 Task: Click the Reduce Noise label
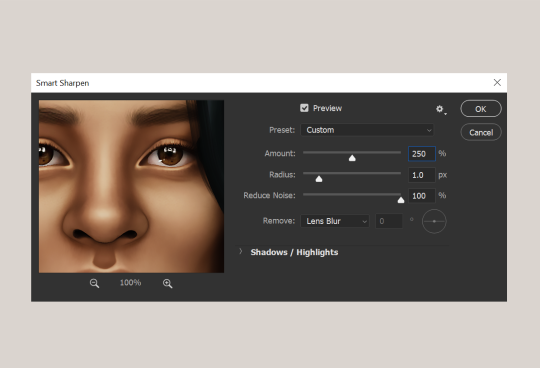click(269, 195)
